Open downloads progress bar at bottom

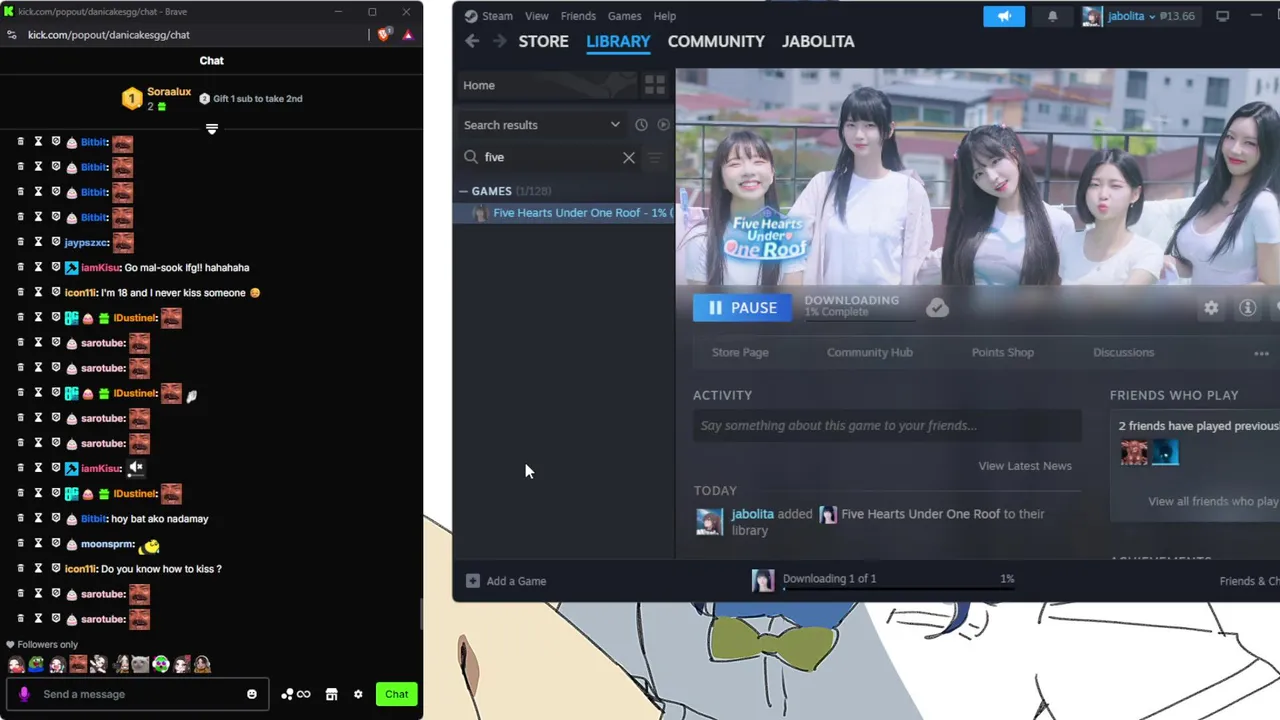click(x=898, y=589)
